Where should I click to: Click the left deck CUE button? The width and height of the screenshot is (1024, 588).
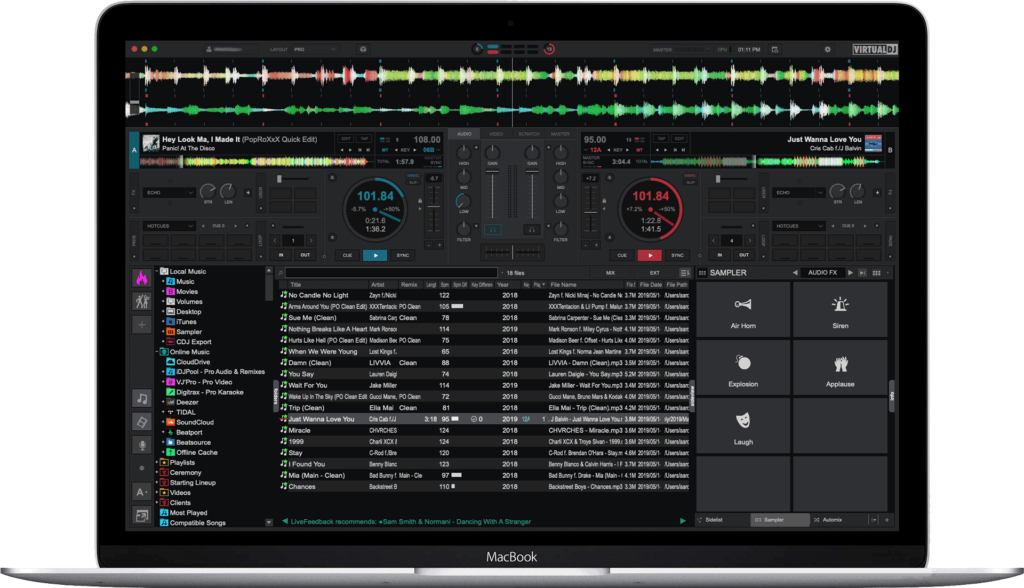coord(347,255)
